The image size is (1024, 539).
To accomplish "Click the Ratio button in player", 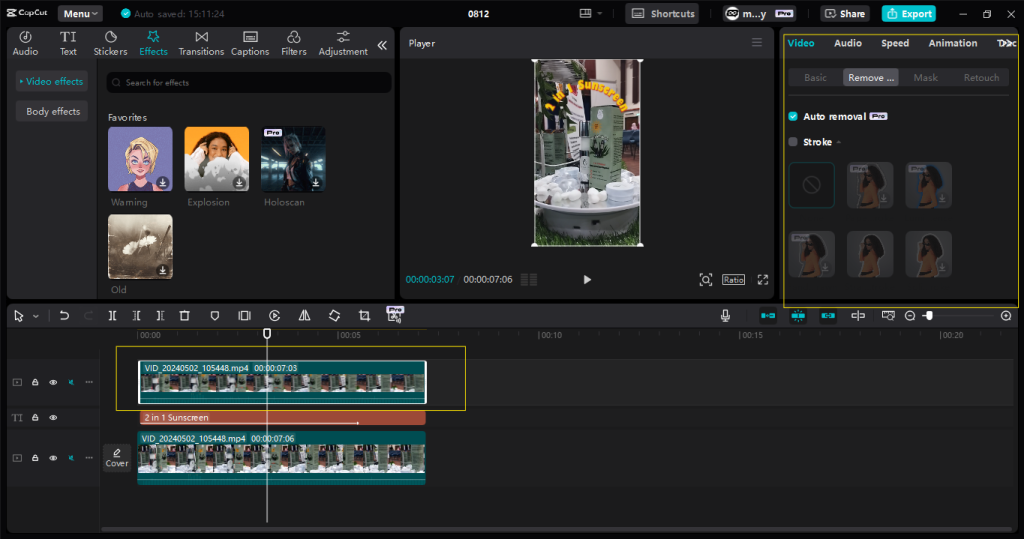I will 733,280.
